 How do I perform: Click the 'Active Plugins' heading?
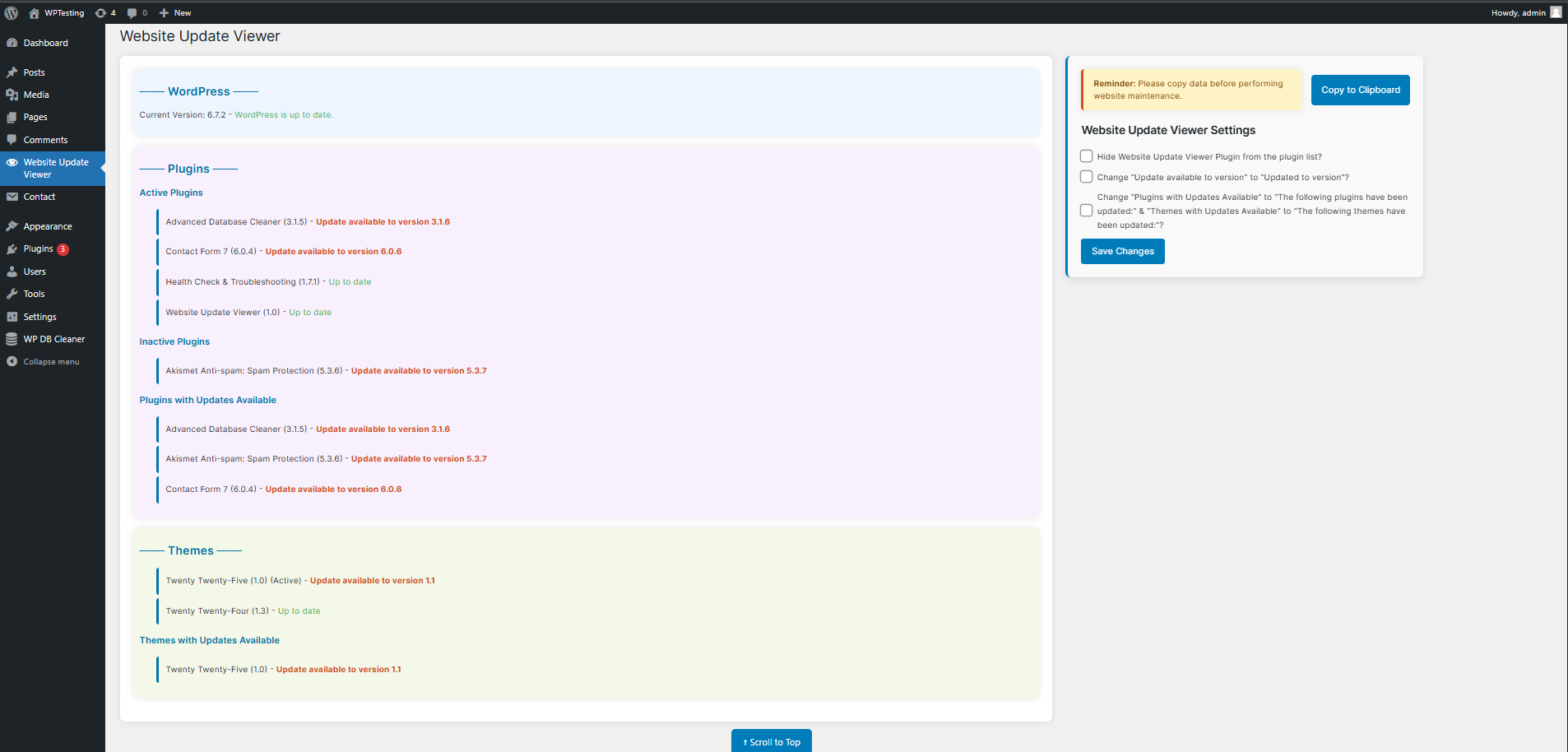click(171, 193)
